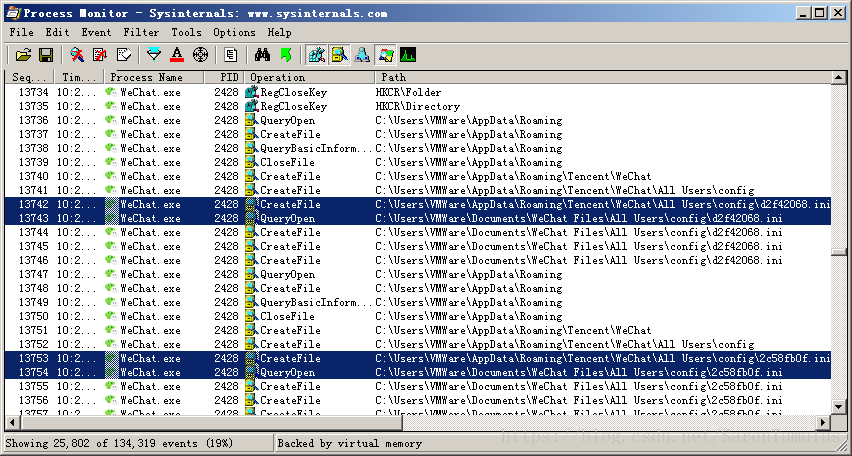Screen dimensions: 852x456
Task: Open Highlight settings red A icon
Action: click(177, 55)
